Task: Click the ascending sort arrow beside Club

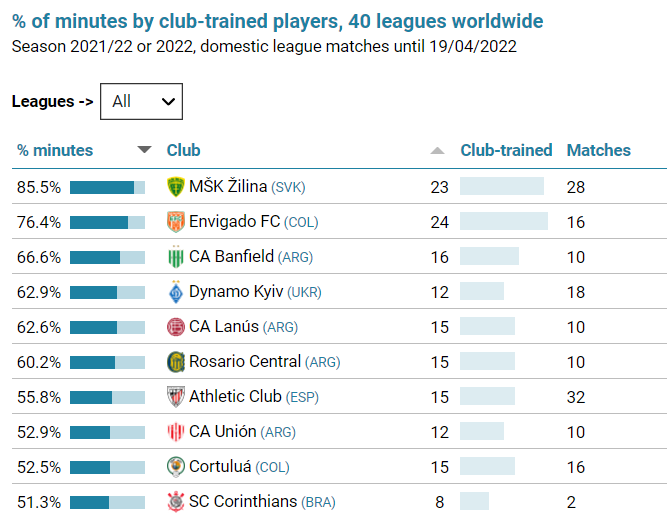Action: click(437, 151)
